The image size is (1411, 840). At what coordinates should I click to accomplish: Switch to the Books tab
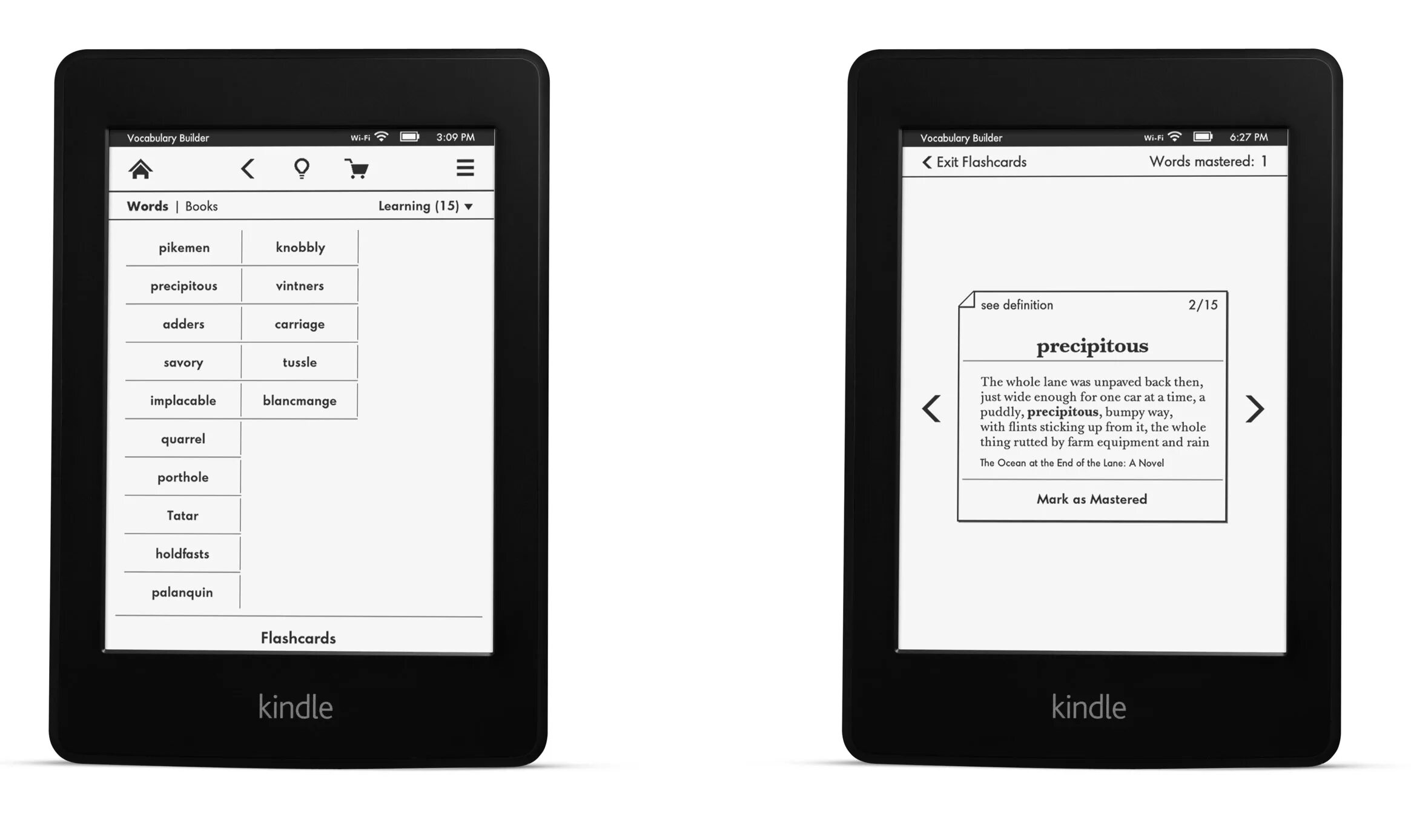tap(202, 207)
